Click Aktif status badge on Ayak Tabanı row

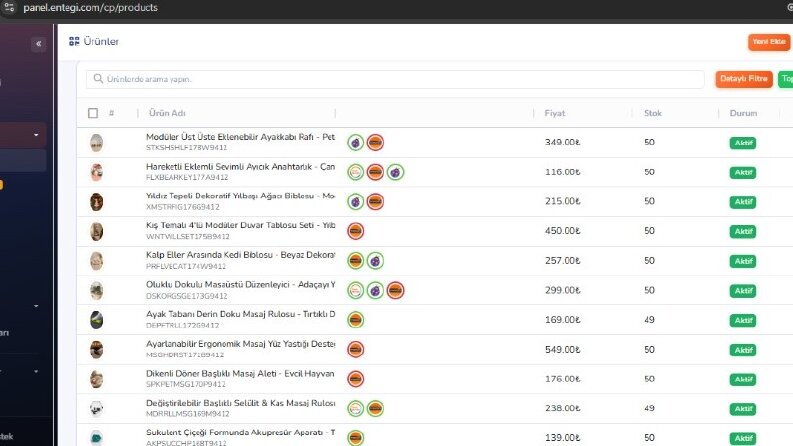[x=743, y=321]
